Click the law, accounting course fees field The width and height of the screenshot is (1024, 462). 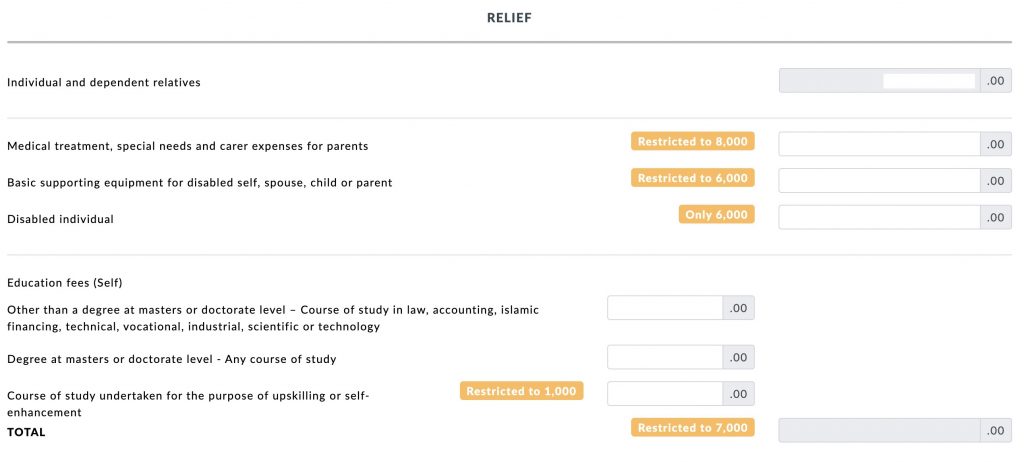(665, 308)
